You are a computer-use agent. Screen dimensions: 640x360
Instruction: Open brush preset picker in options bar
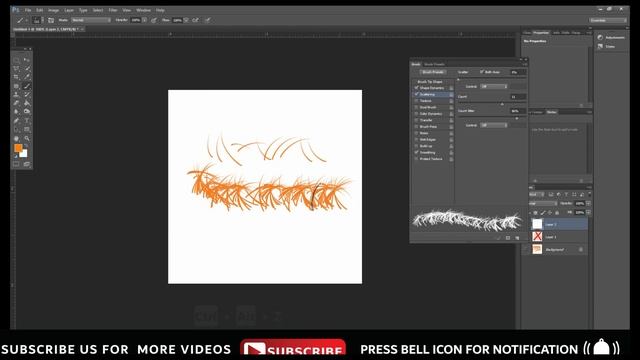[37, 20]
